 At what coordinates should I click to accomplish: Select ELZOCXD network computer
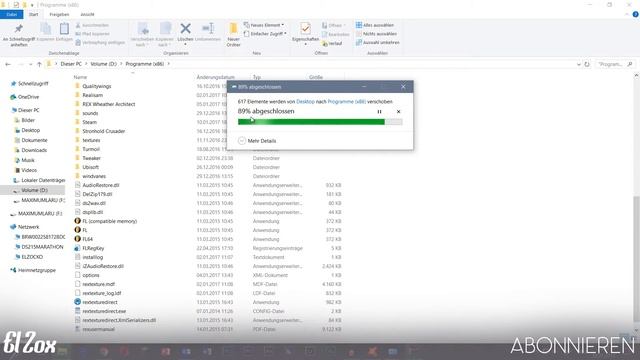pos(29,257)
